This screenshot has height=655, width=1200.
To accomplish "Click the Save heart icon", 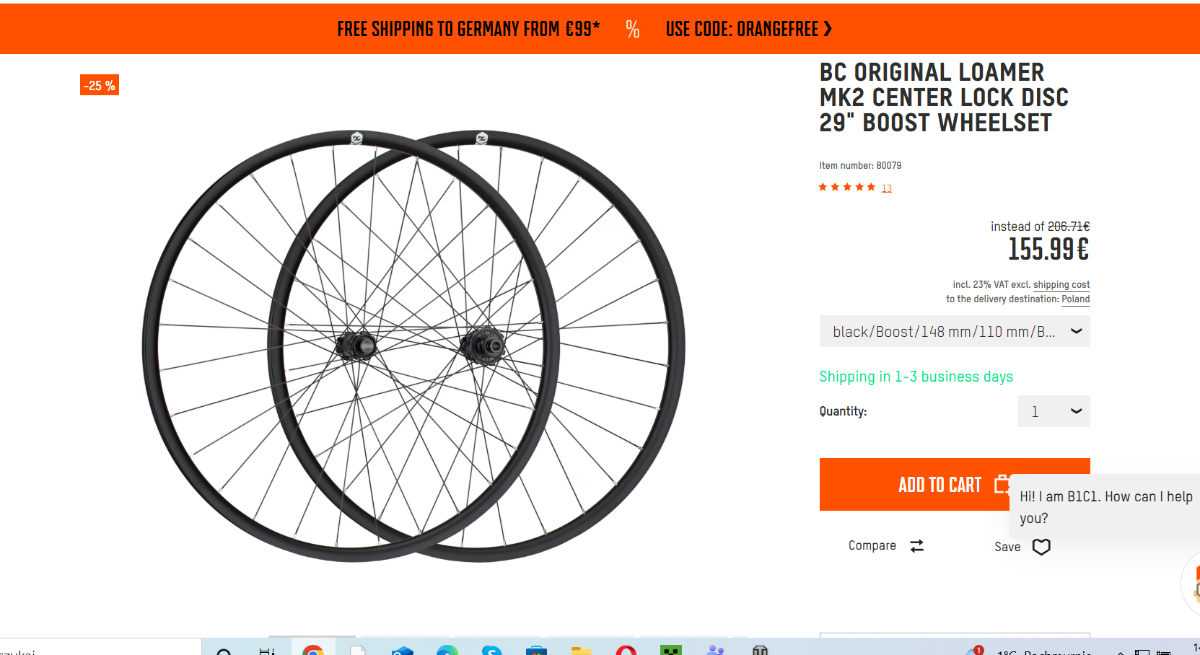I will 1041,547.
